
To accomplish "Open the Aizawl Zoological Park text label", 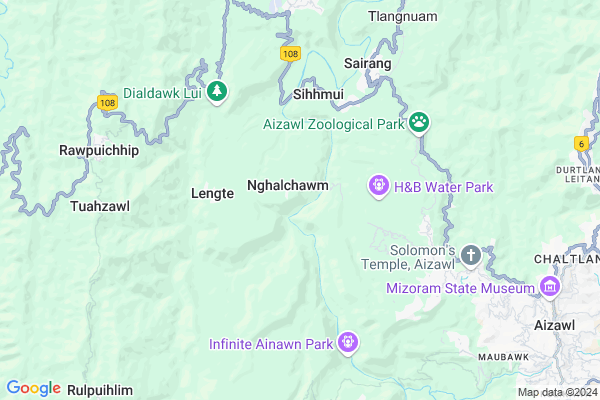I will (334, 124).
